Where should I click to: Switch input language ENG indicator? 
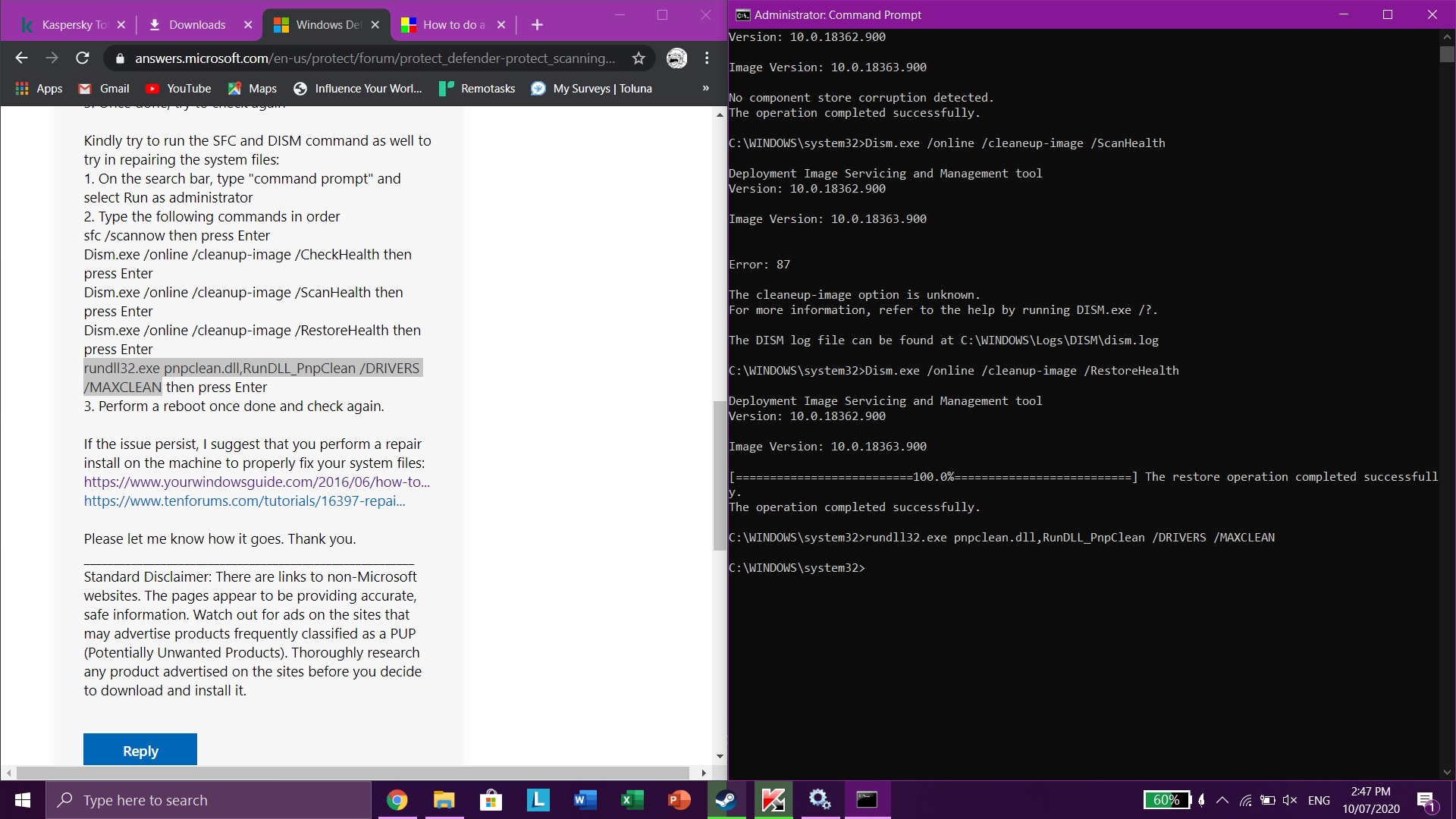click(x=1319, y=800)
